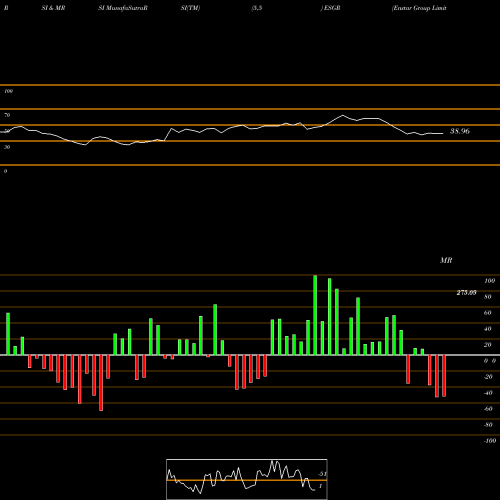This screenshot has width=500, height=500.
Task: Click the -60 axis label in MR chart
Action: tap(488, 409)
